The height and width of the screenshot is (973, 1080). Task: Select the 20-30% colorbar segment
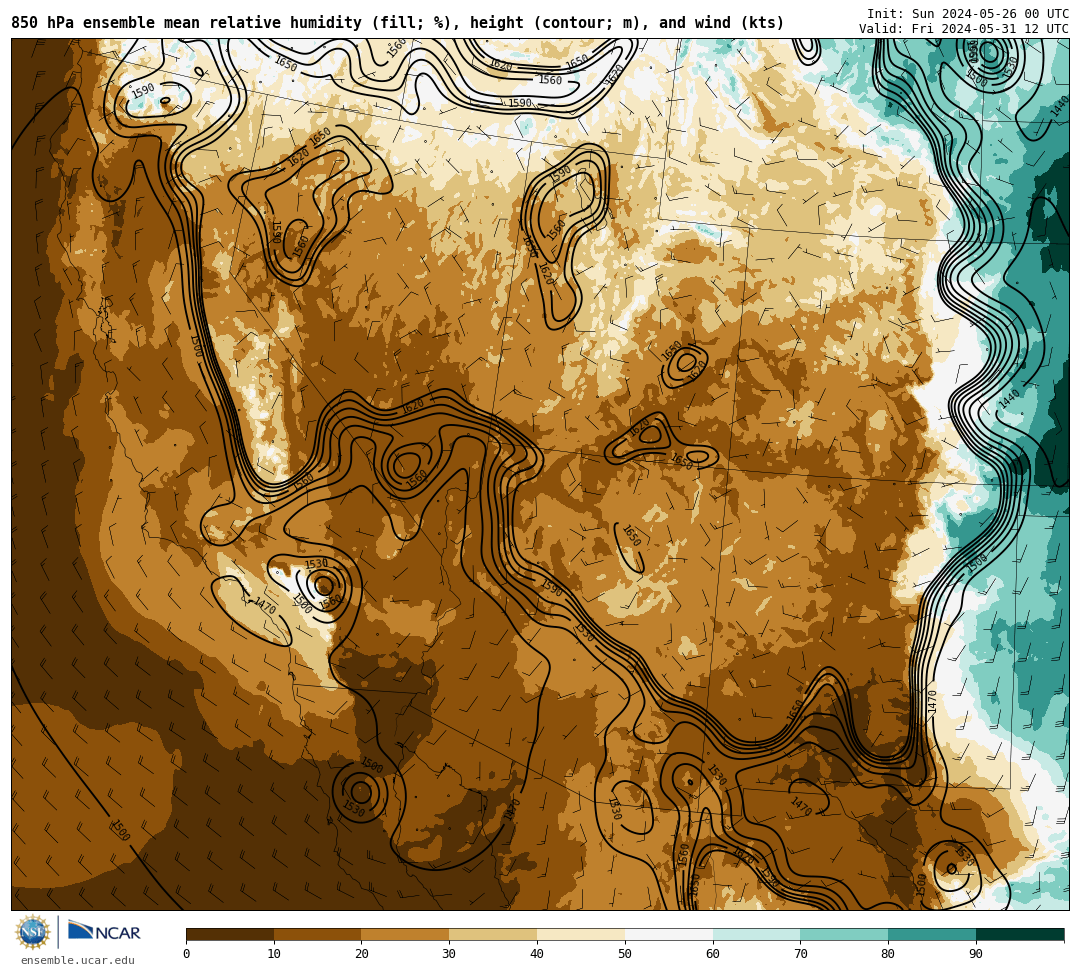coord(406,934)
